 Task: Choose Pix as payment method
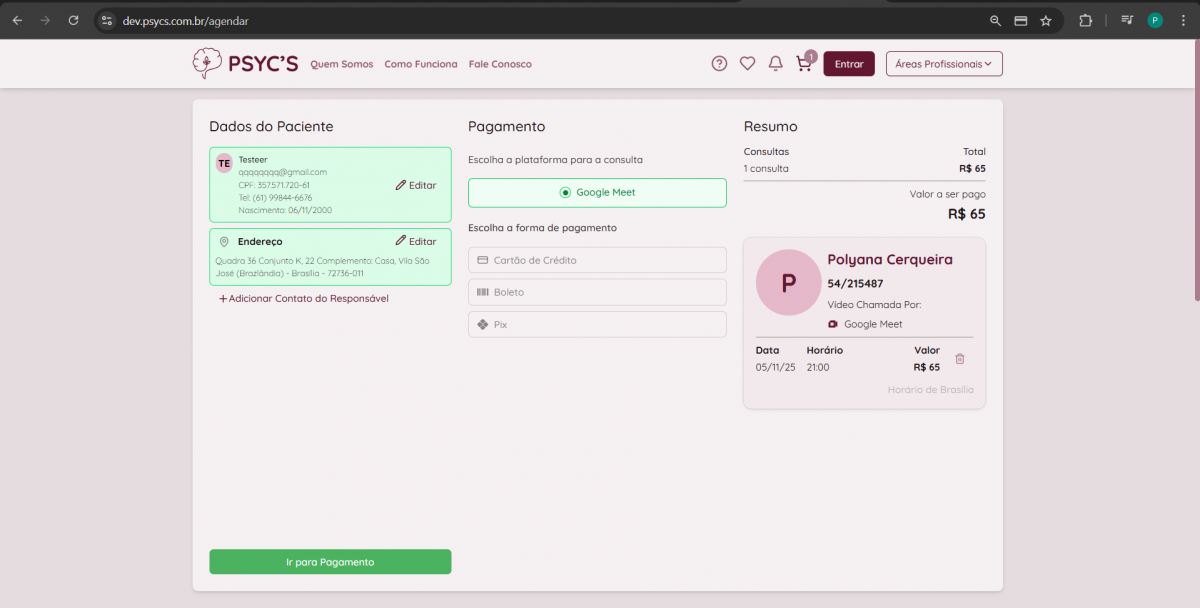click(597, 325)
